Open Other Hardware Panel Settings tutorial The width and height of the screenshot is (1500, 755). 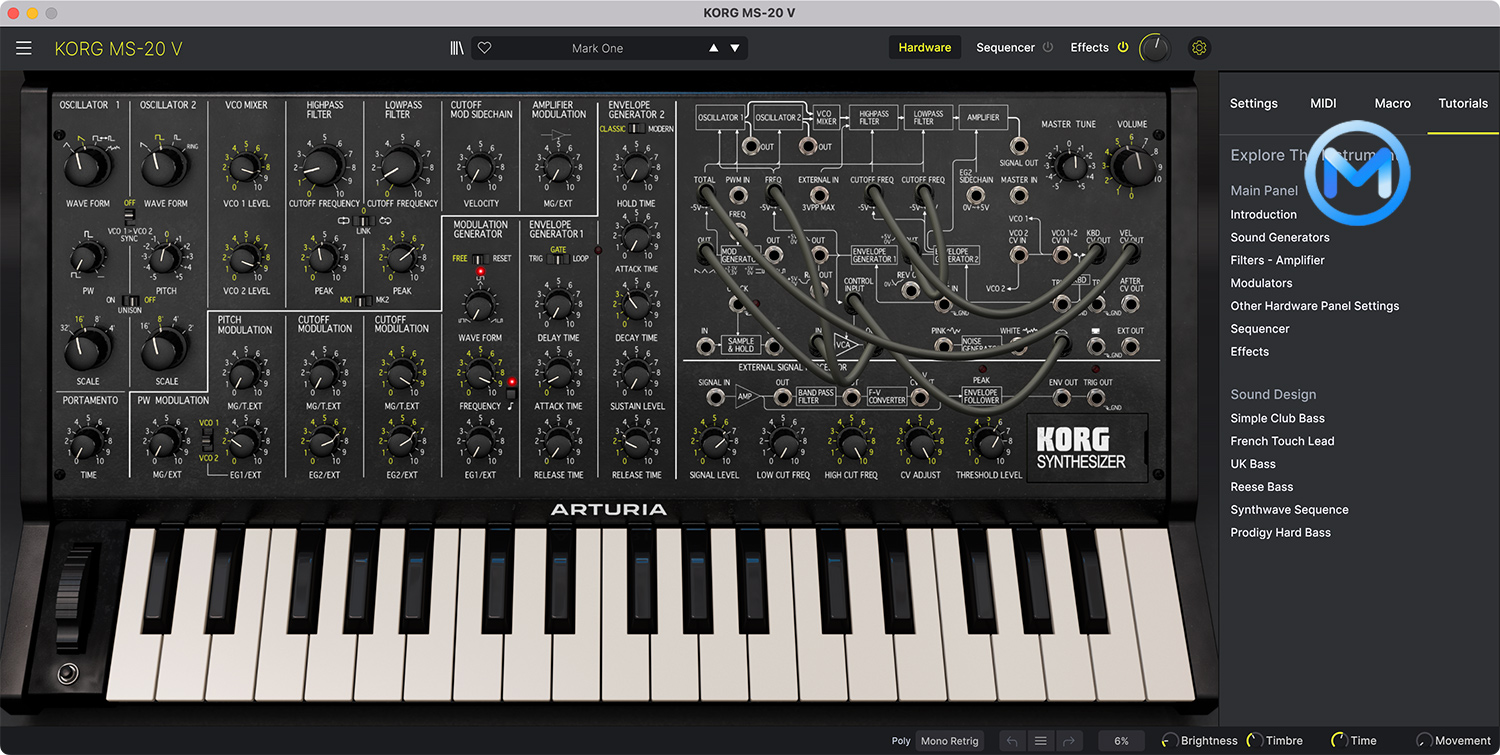1314,306
